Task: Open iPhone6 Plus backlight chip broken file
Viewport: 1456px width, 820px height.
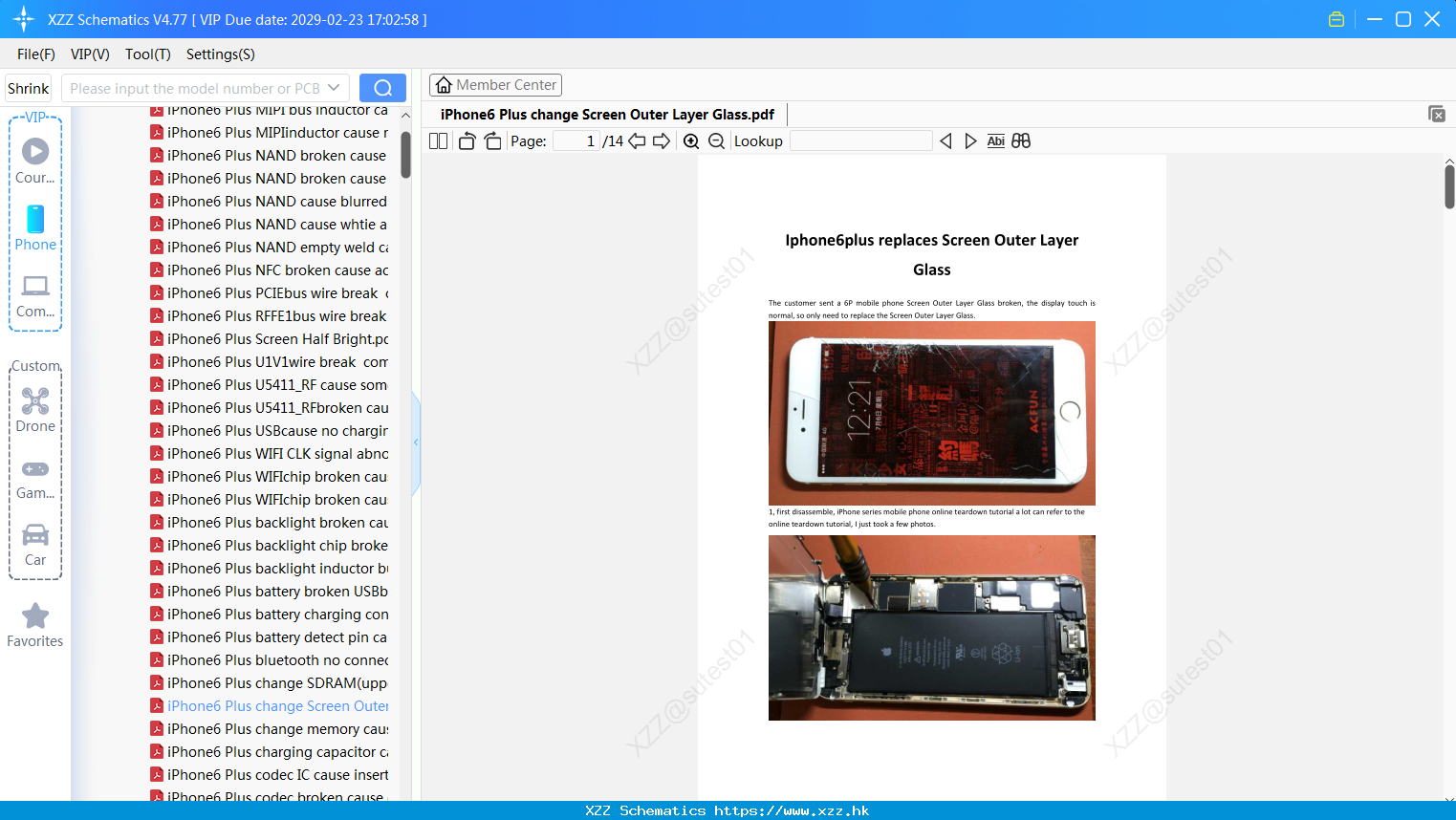Action: (x=270, y=546)
